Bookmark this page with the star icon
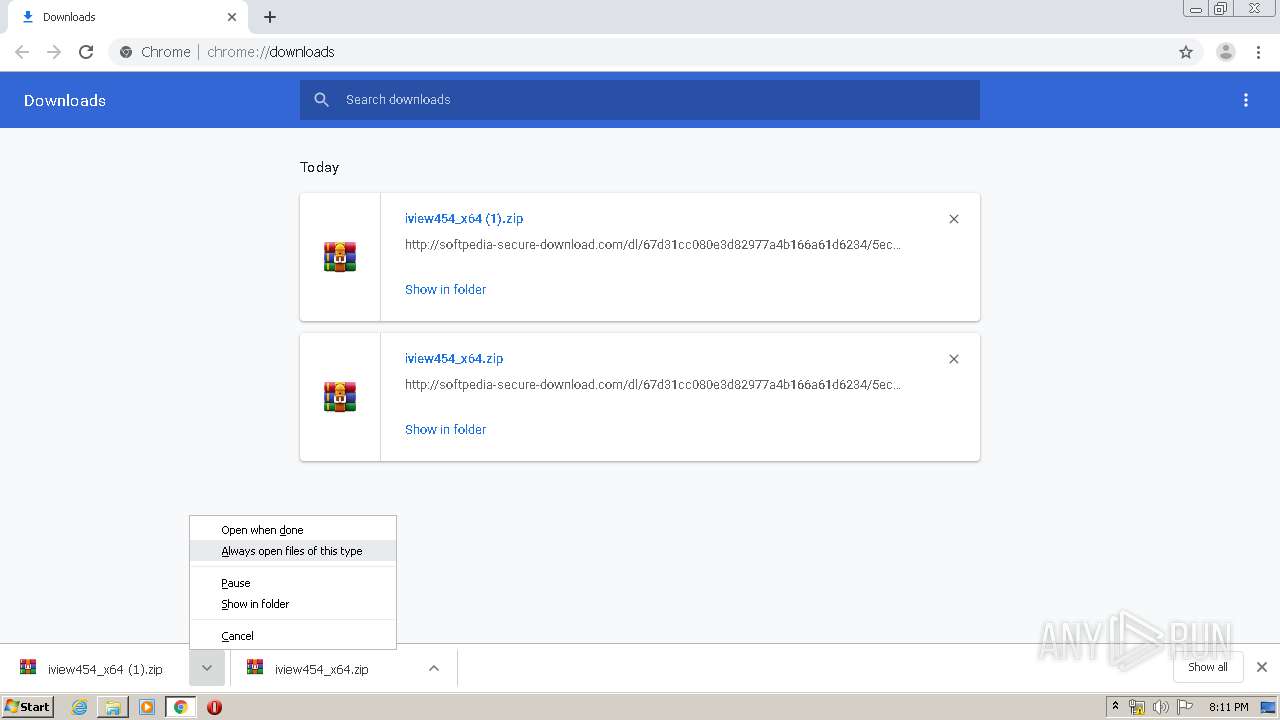 point(1186,52)
